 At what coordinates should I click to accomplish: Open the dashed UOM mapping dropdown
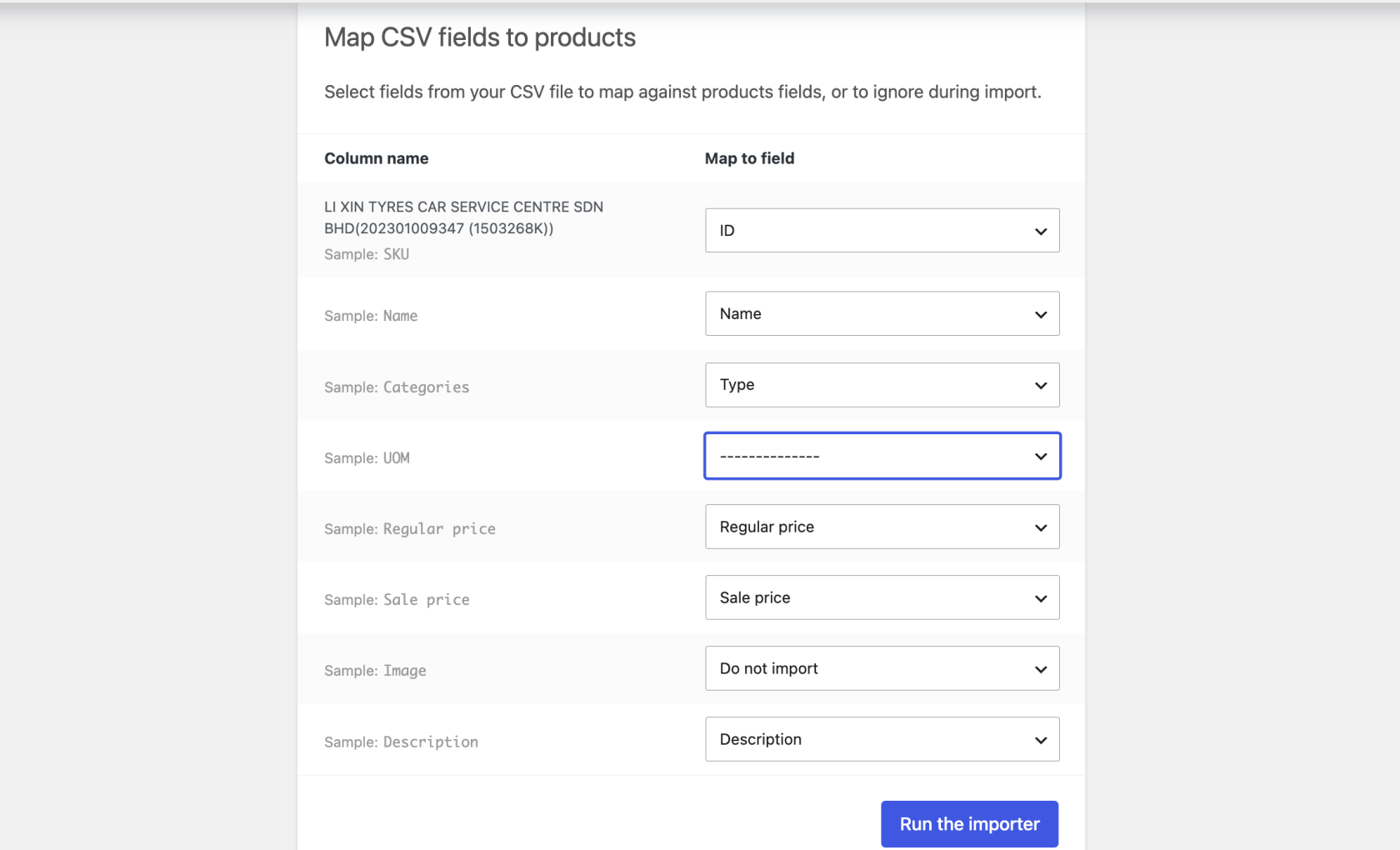(x=882, y=456)
